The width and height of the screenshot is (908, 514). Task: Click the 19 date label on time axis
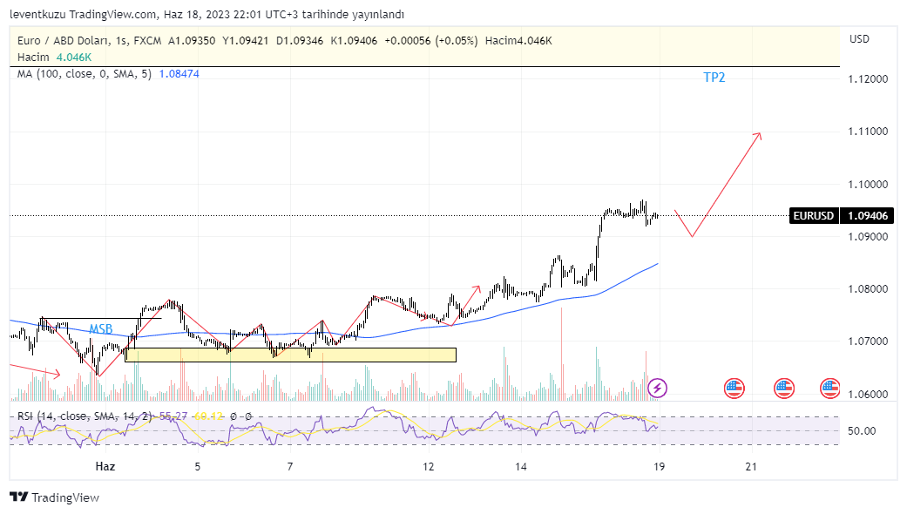[x=659, y=466]
